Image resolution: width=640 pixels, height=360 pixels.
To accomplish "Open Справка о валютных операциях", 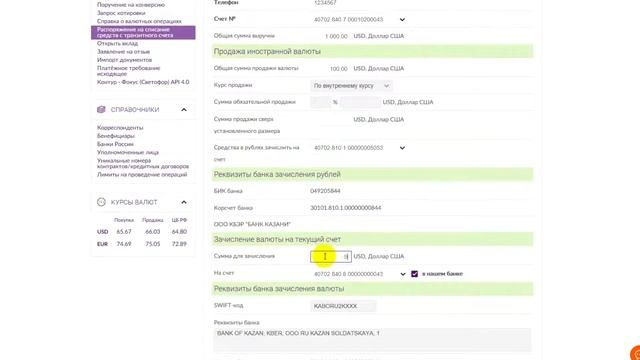I will (139, 21).
